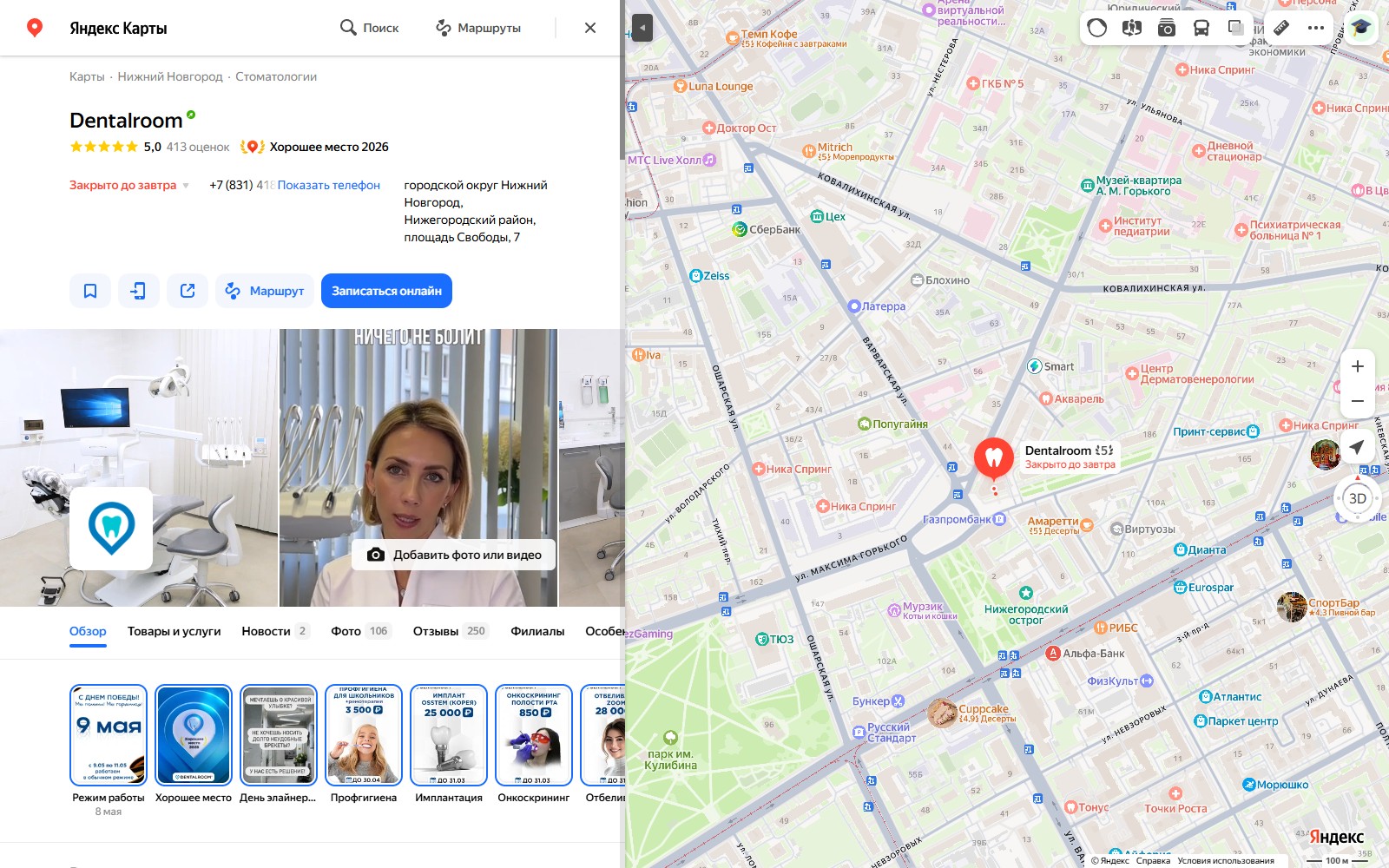The image size is (1389, 868).
Task: Click the СберБанк map marker icon
Action: [x=740, y=229]
